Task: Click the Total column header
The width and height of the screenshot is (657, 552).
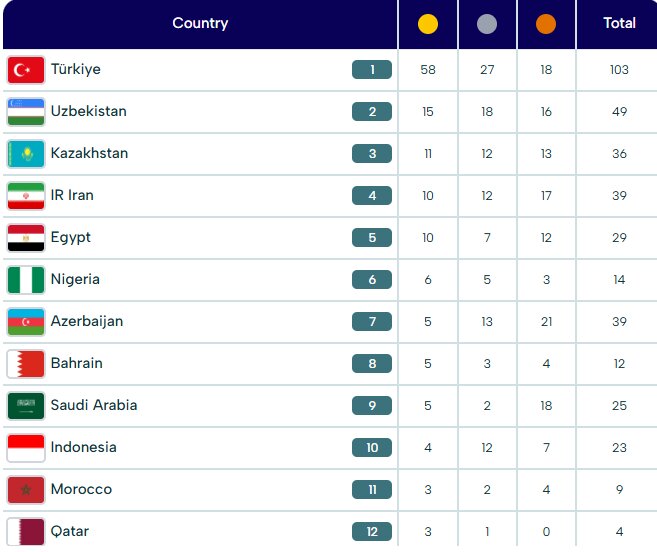Action: [x=619, y=23]
